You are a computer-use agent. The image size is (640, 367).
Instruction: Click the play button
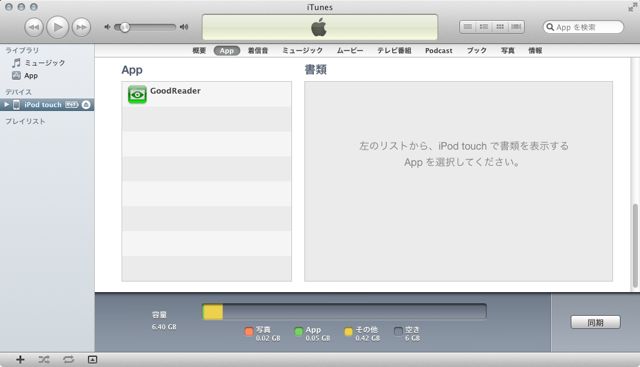point(58,27)
